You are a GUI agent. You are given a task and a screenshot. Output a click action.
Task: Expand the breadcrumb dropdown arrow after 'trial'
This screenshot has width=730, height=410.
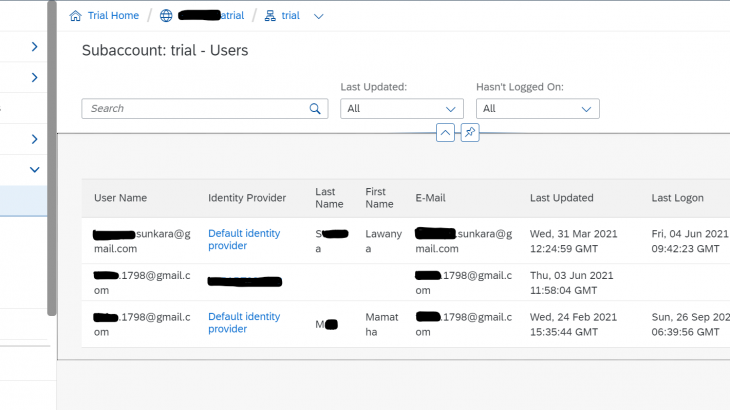(318, 16)
